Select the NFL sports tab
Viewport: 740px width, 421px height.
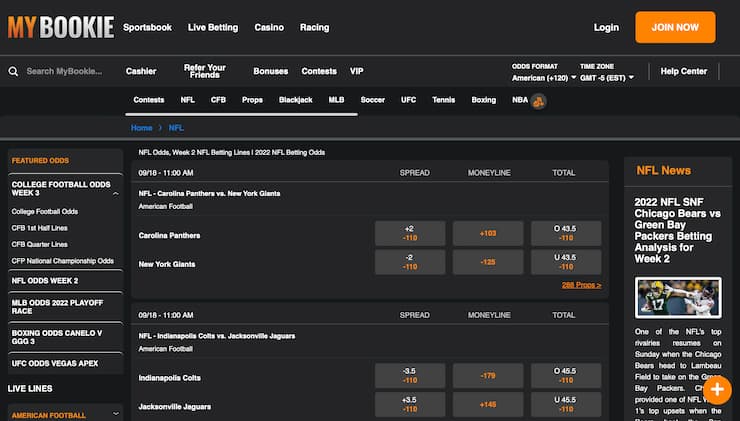tap(187, 100)
